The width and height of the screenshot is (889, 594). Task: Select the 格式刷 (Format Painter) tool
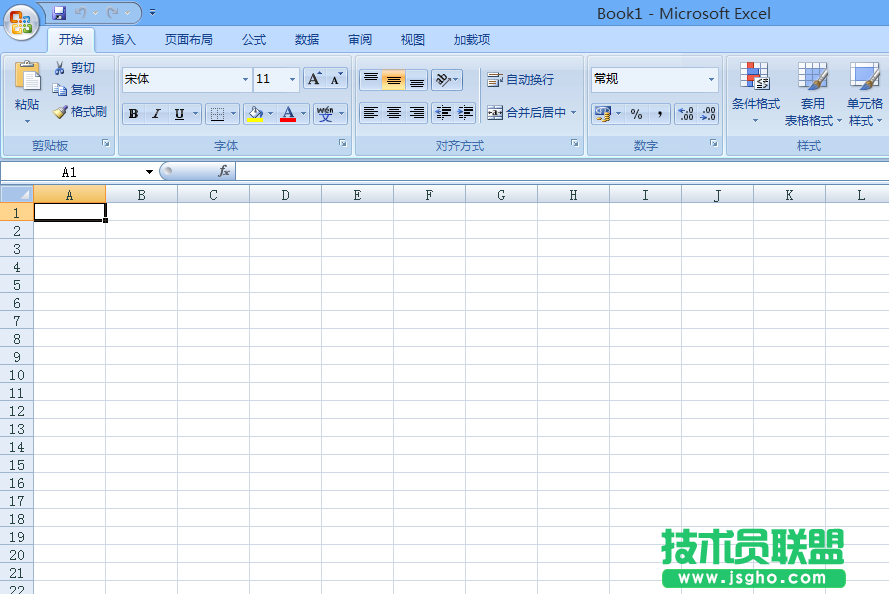pos(80,112)
